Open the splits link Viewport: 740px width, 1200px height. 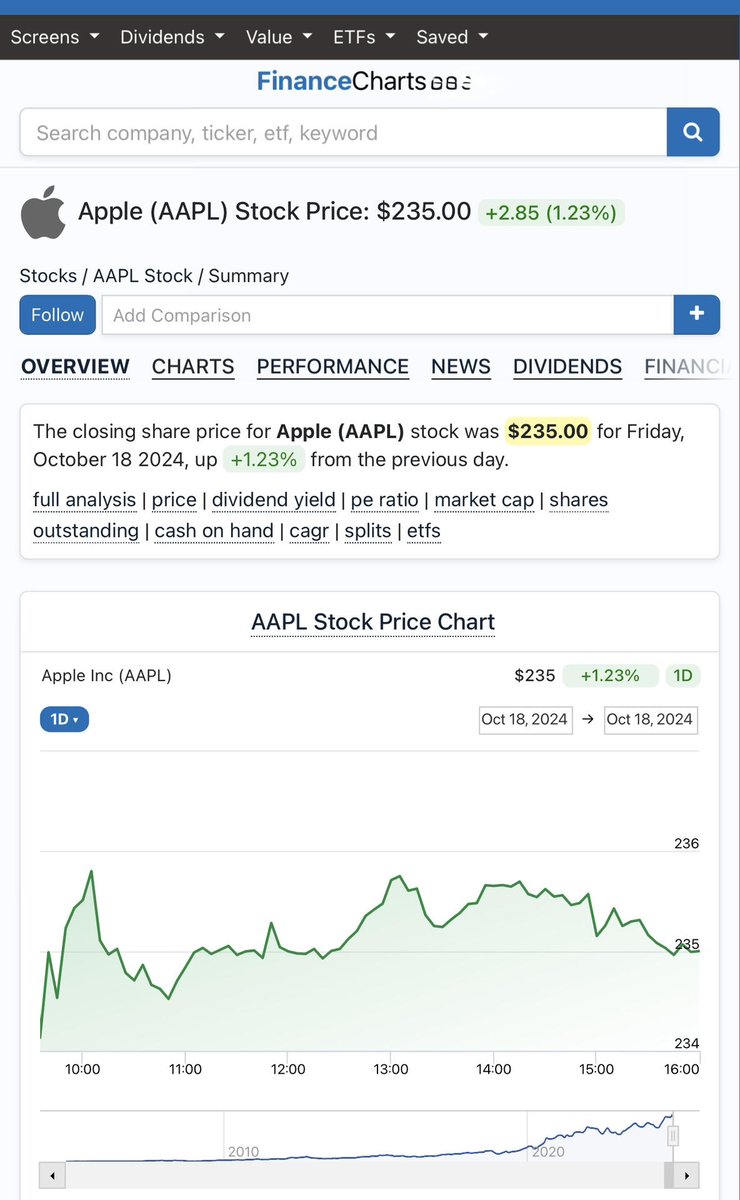click(368, 531)
